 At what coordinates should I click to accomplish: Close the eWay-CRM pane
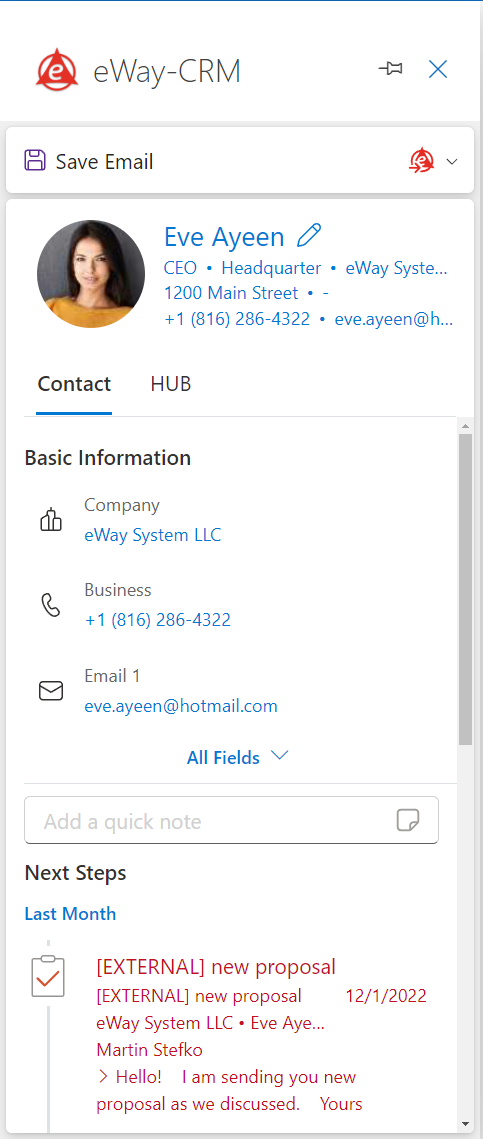pos(438,70)
